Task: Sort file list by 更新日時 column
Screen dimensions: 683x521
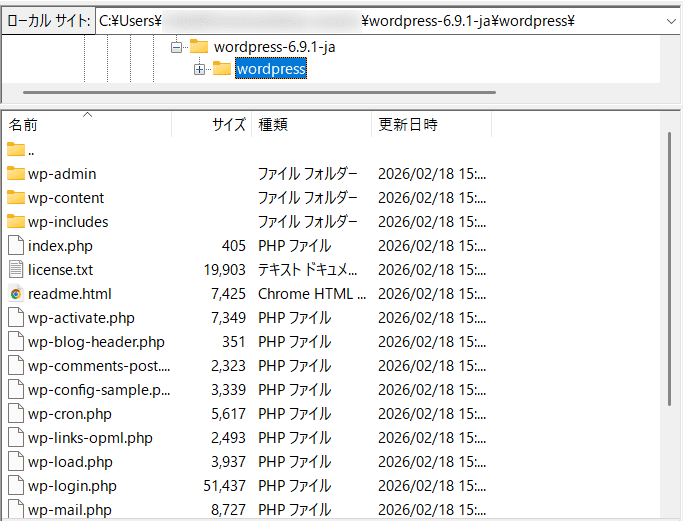Action: click(x=432, y=125)
